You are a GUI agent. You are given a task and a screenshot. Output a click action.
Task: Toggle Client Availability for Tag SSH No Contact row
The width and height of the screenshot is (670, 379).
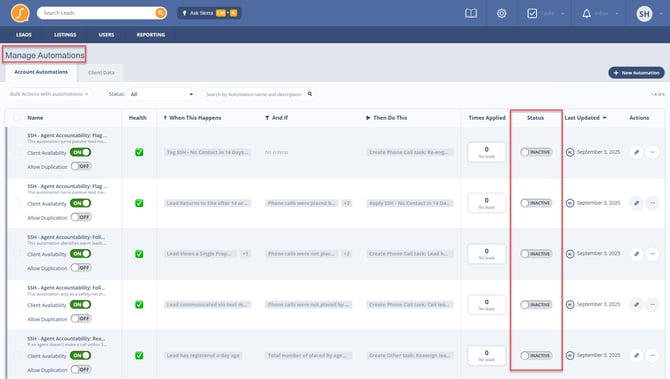tap(81, 152)
